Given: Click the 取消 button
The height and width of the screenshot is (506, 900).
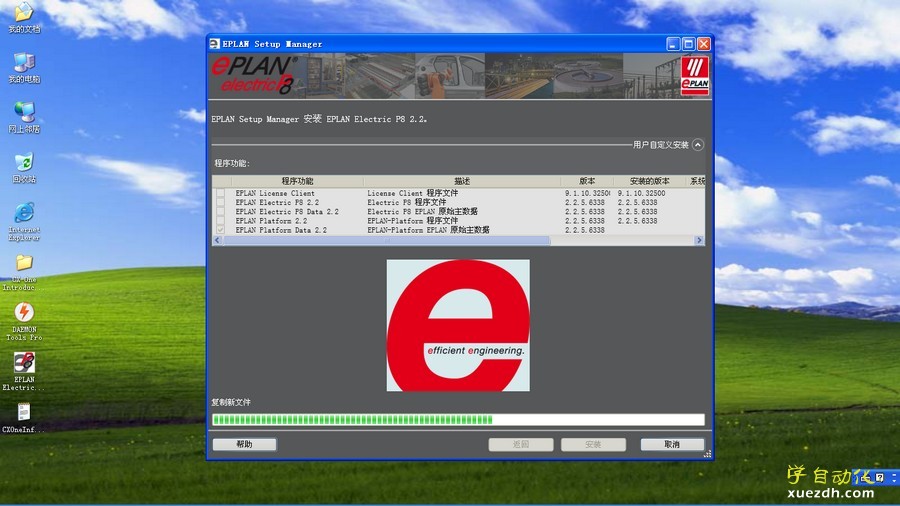Looking at the screenshot, I should (x=672, y=444).
